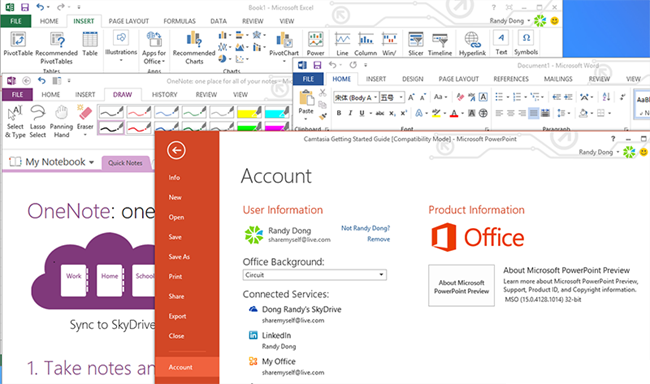The image size is (650, 384).
Task: Save Word document from quick access
Action: coord(317,65)
